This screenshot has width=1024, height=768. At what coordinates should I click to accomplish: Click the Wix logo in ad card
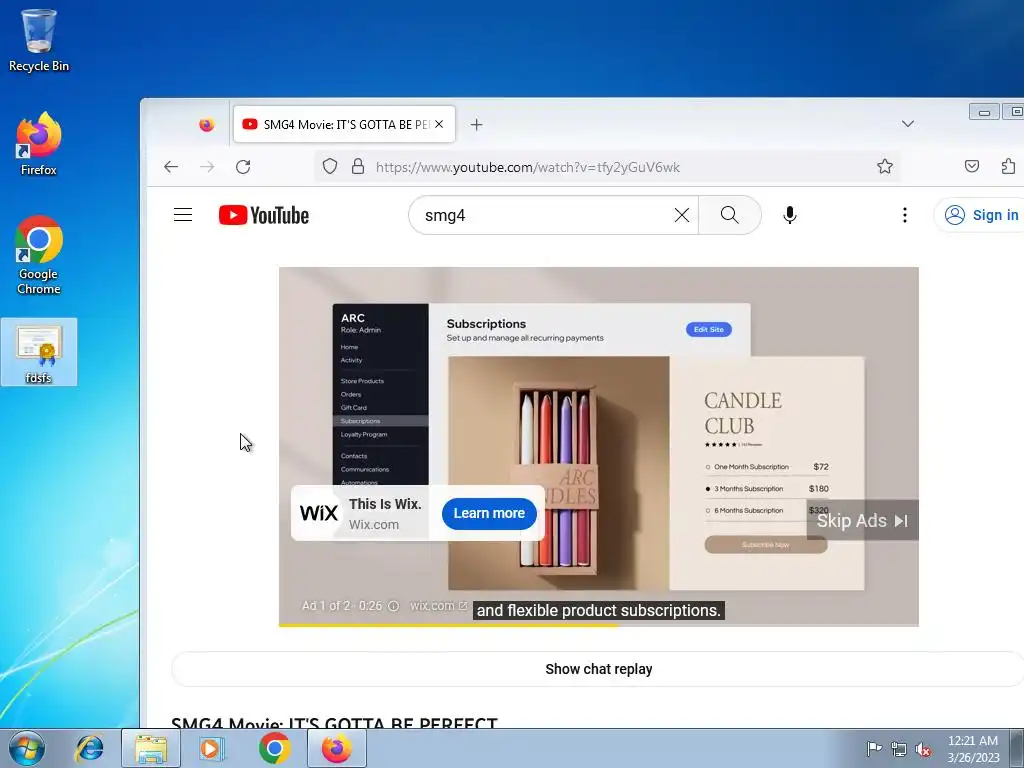tap(319, 513)
